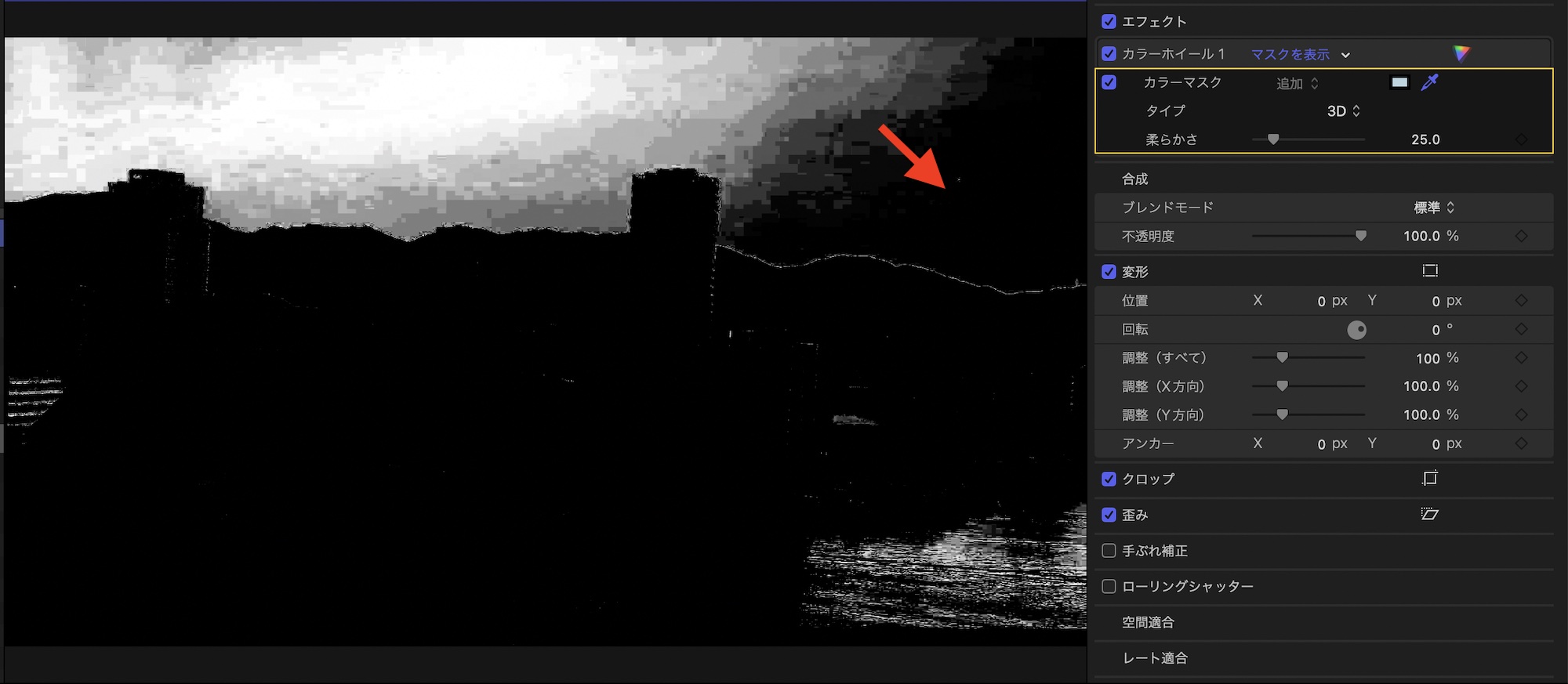Click the アンカー Y value field
Viewport: 1568px width, 684px height.
pyautogui.click(x=1446, y=443)
